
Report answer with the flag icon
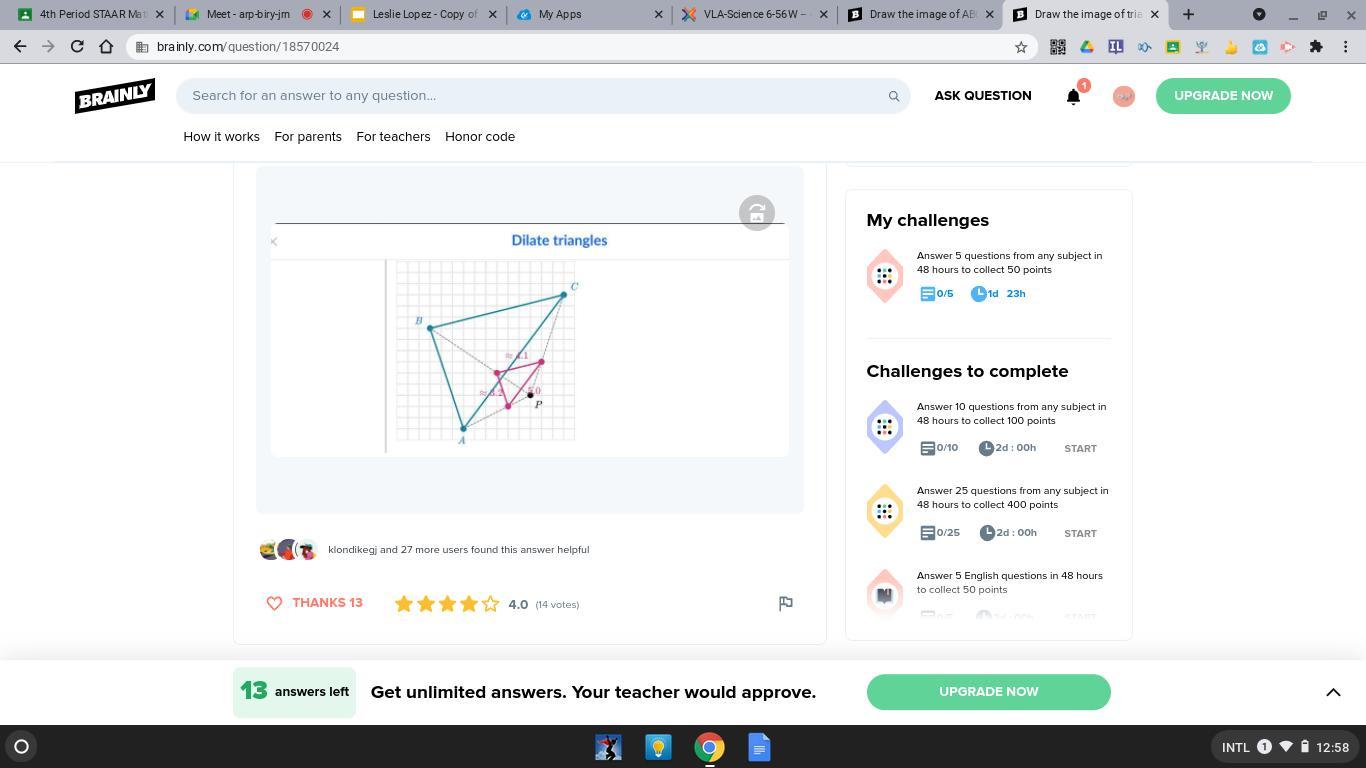click(x=786, y=603)
